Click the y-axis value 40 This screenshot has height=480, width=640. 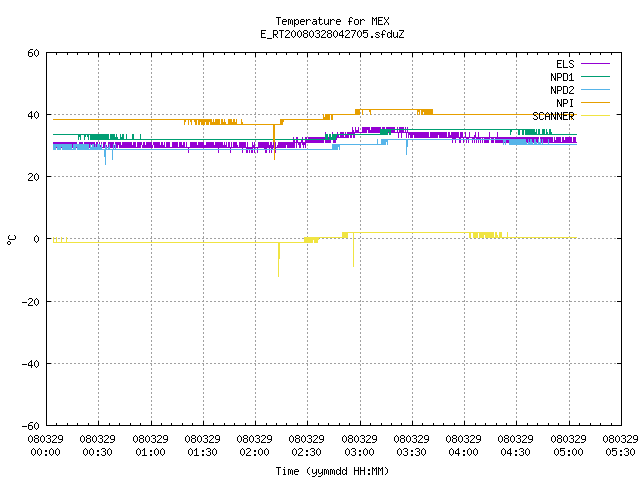click(x=33, y=115)
